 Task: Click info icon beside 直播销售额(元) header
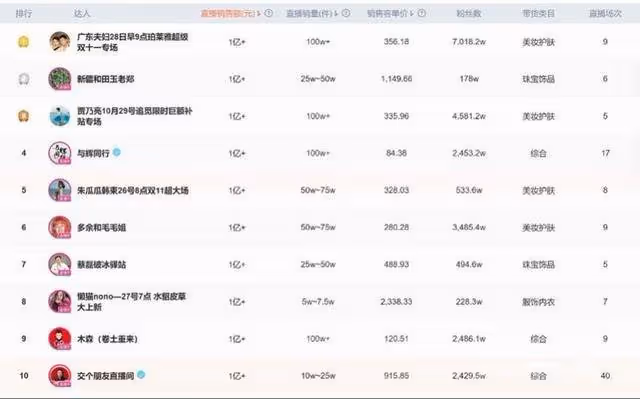pyautogui.click(x=269, y=13)
